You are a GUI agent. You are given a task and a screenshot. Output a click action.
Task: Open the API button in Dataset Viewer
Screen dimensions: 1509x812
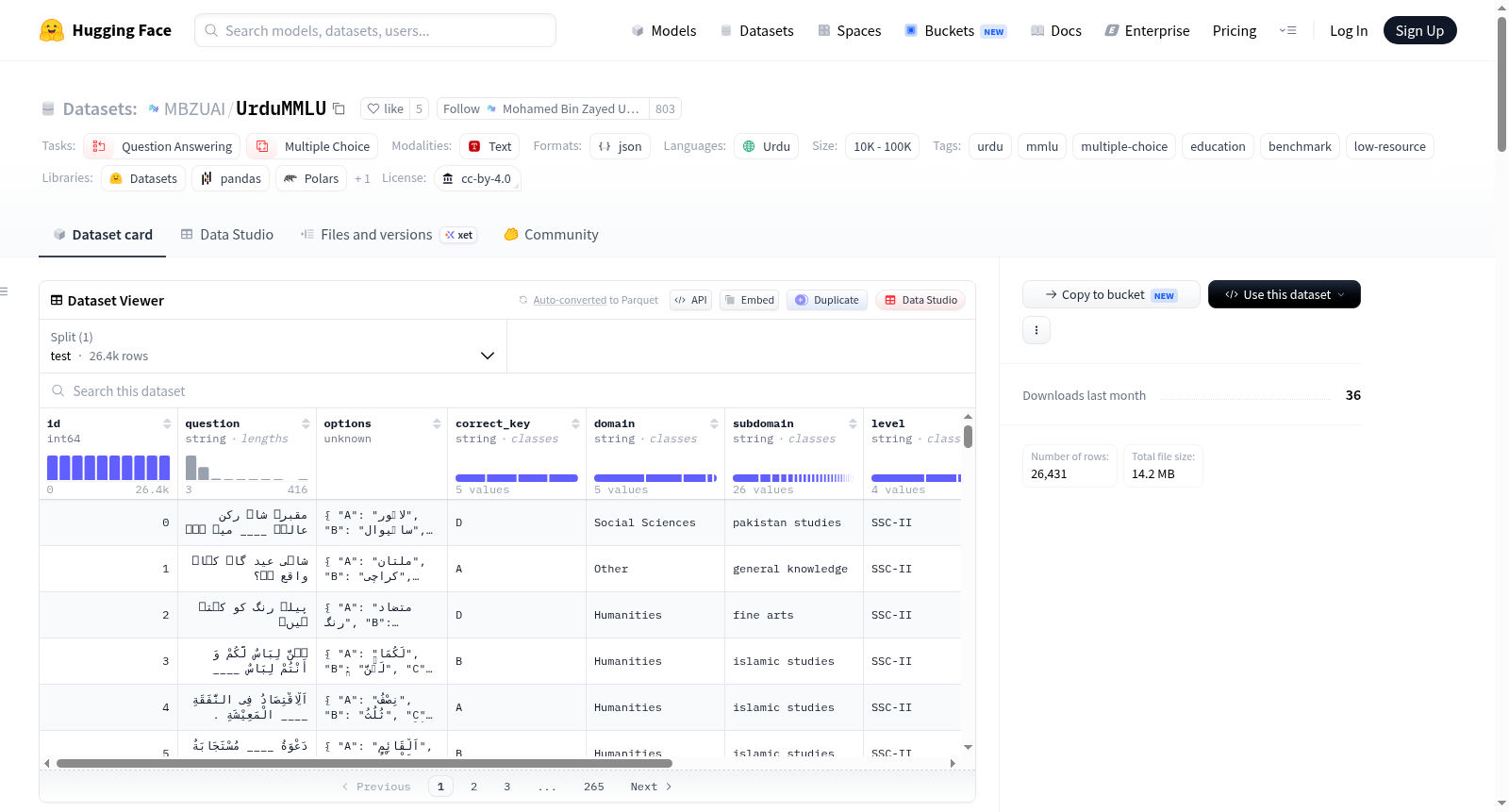coord(690,300)
